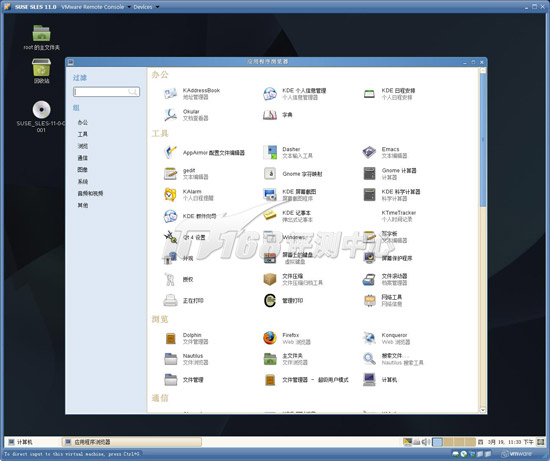Open Konqueror web browser
The image size is (550, 461).
coord(386,338)
